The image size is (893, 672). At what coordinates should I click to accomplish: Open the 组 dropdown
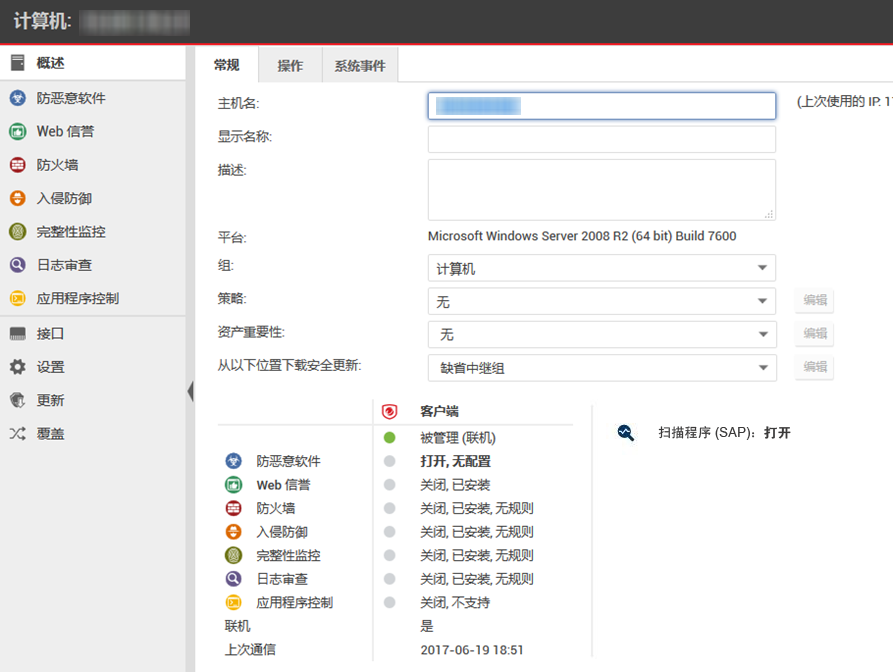pyautogui.click(x=601, y=268)
